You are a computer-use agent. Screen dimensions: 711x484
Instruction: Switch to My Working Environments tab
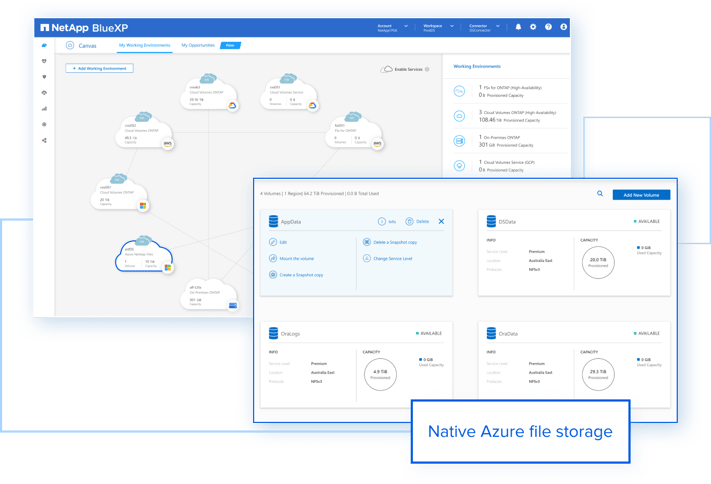click(x=144, y=45)
